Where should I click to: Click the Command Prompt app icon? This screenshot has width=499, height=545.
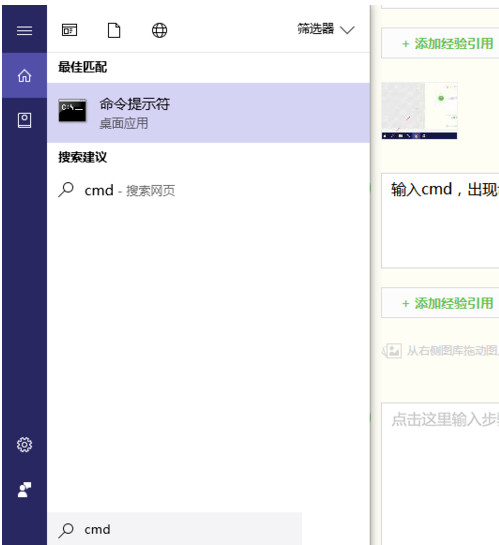(x=72, y=111)
